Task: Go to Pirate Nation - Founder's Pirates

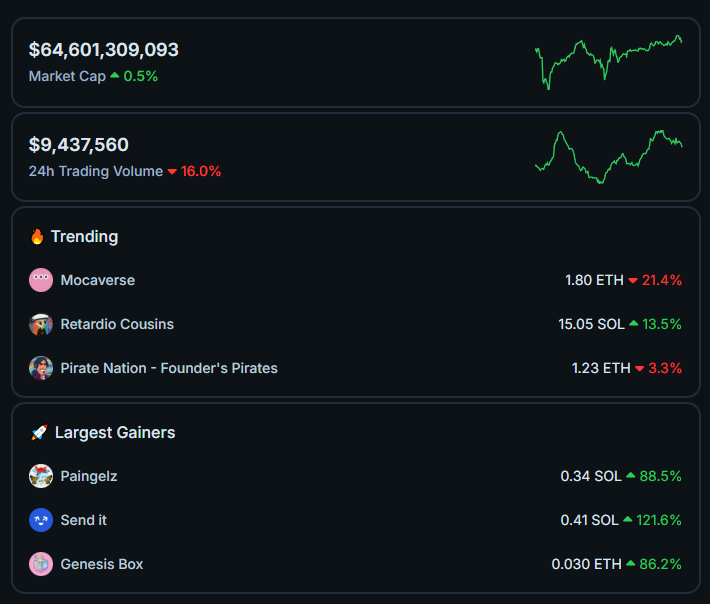Action: coord(169,368)
